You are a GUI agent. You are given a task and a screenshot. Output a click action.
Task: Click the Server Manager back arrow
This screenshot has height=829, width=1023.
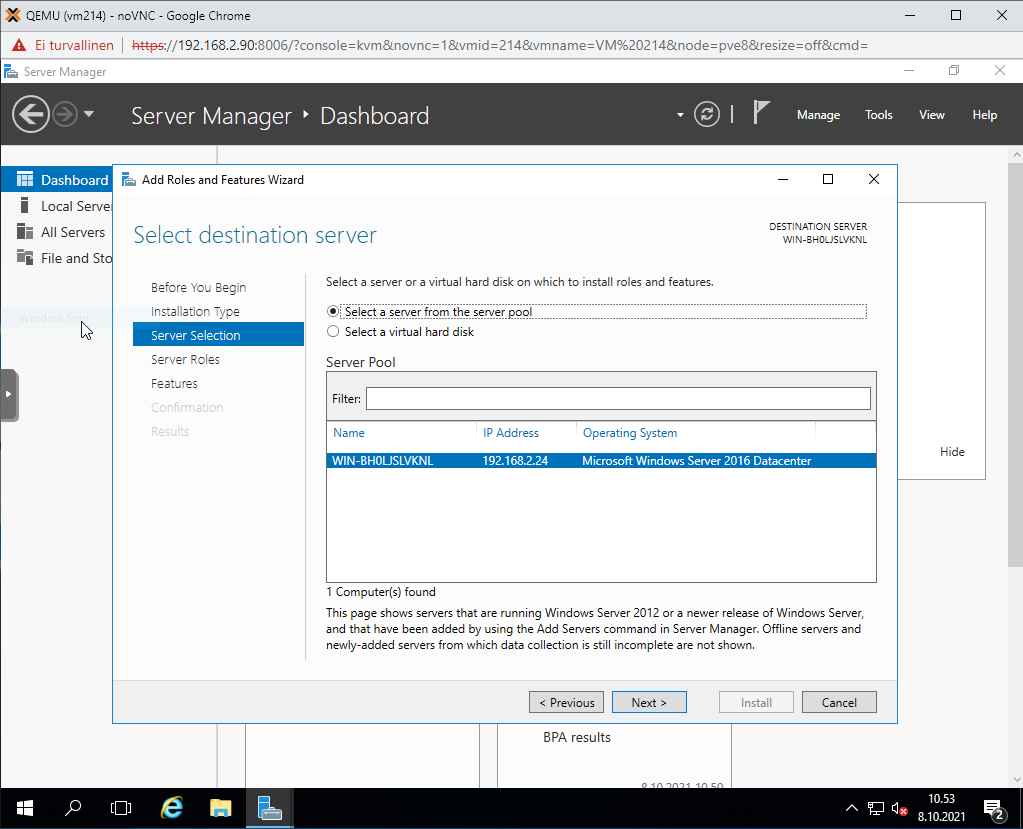click(x=31, y=115)
